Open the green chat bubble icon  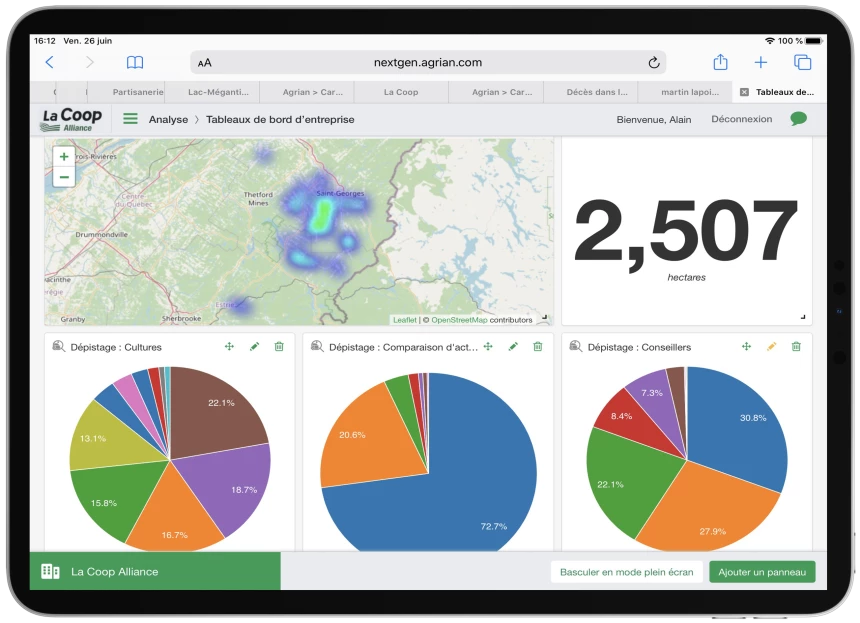coord(798,119)
